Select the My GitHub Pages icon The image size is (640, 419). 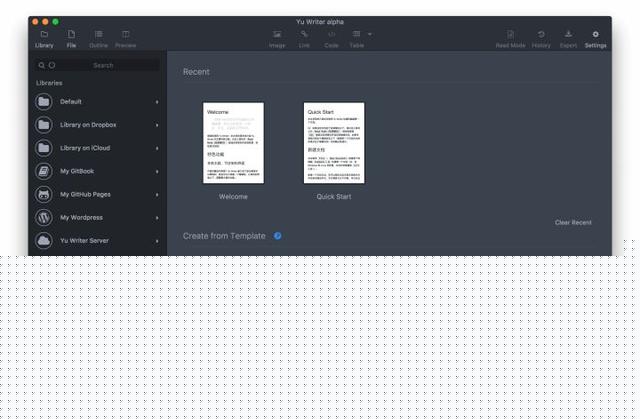tap(44, 195)
